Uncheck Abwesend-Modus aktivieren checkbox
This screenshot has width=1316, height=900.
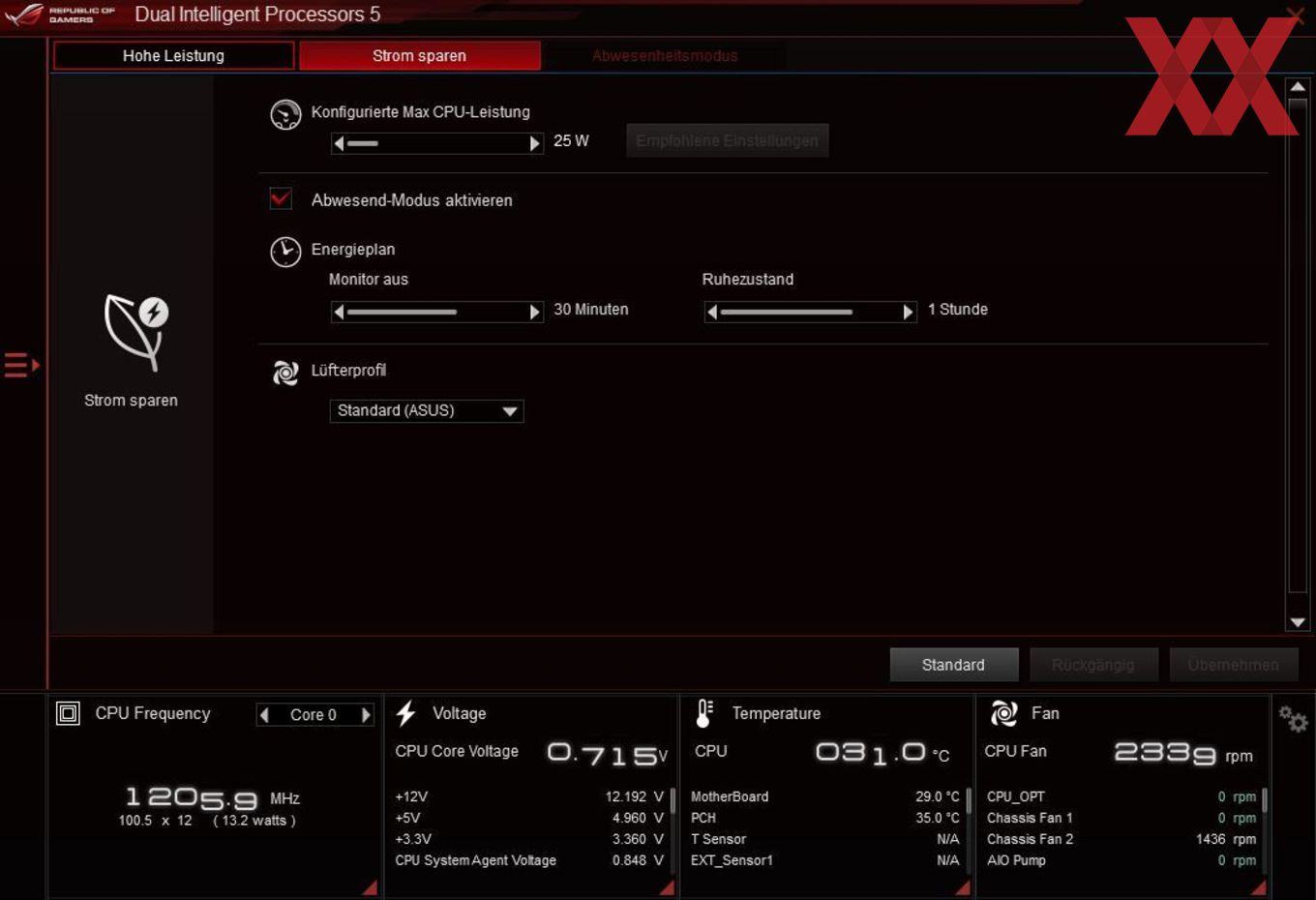(x=281, y=199)
